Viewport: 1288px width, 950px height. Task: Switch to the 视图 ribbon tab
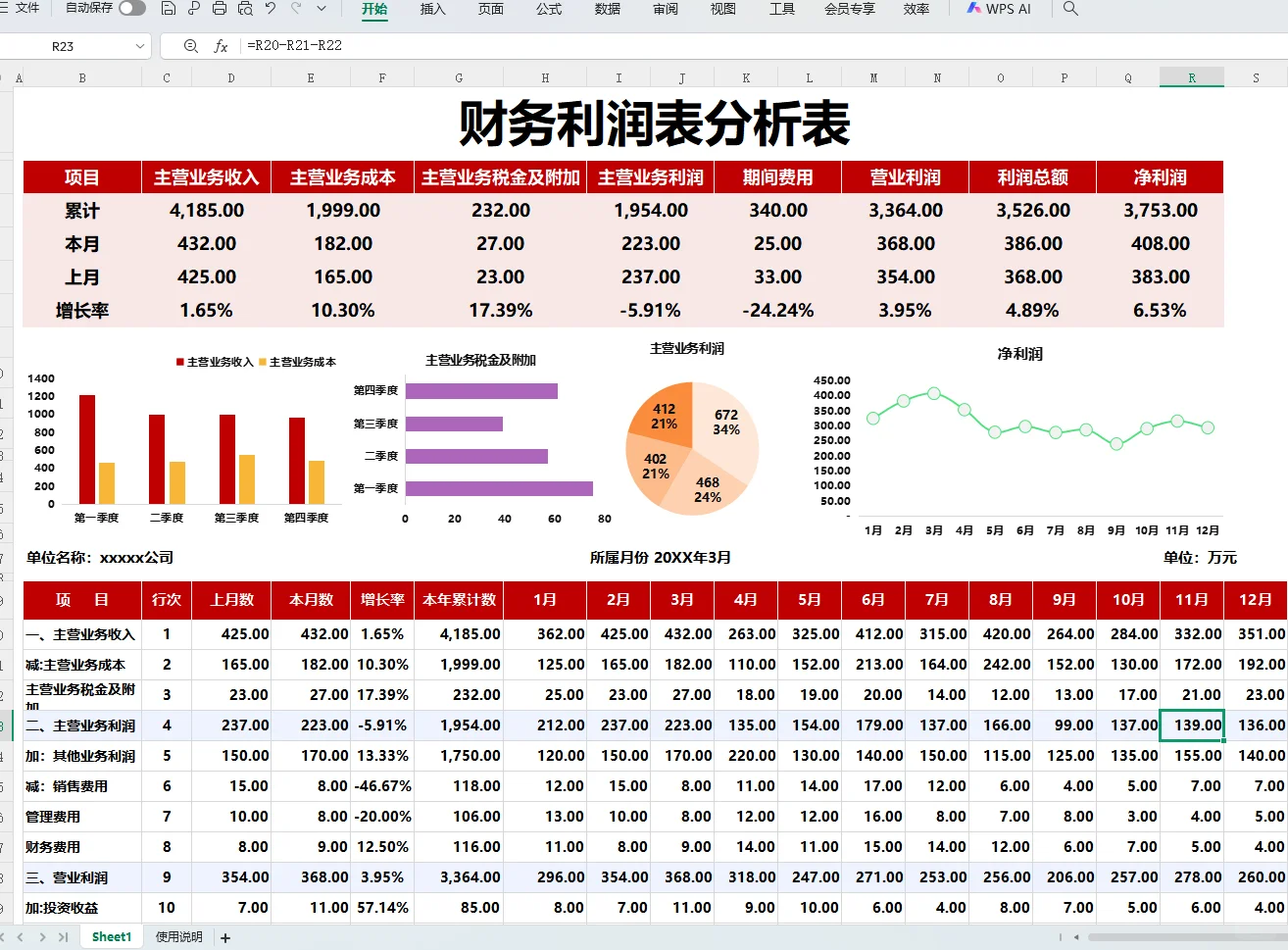[723, 9]
